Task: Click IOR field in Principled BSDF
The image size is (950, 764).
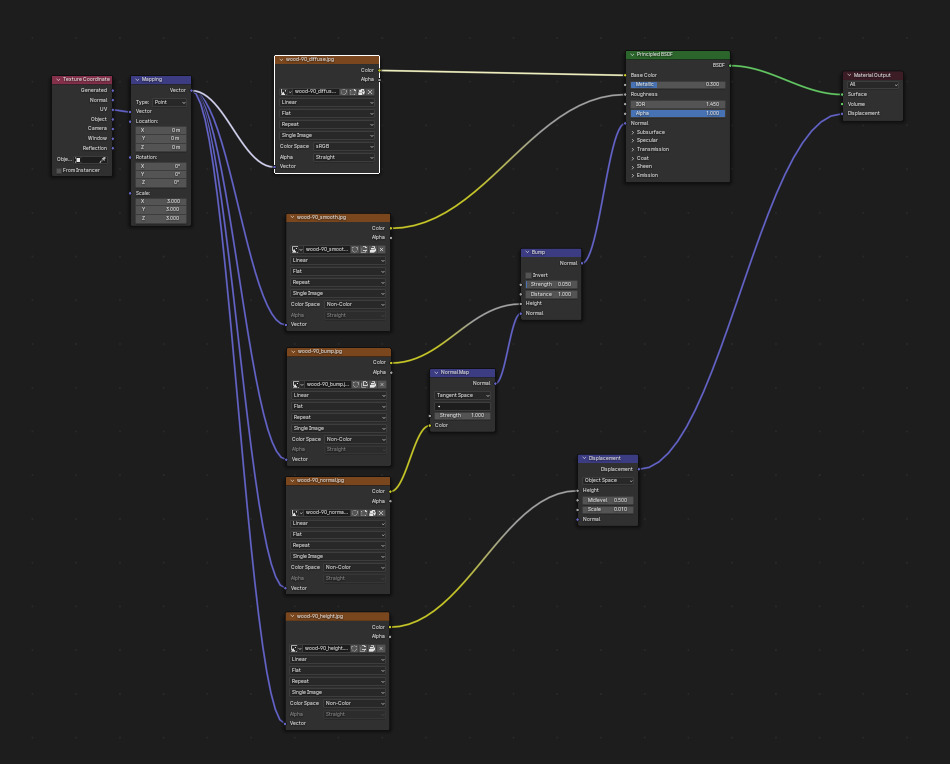Action: tap(677, 105)
